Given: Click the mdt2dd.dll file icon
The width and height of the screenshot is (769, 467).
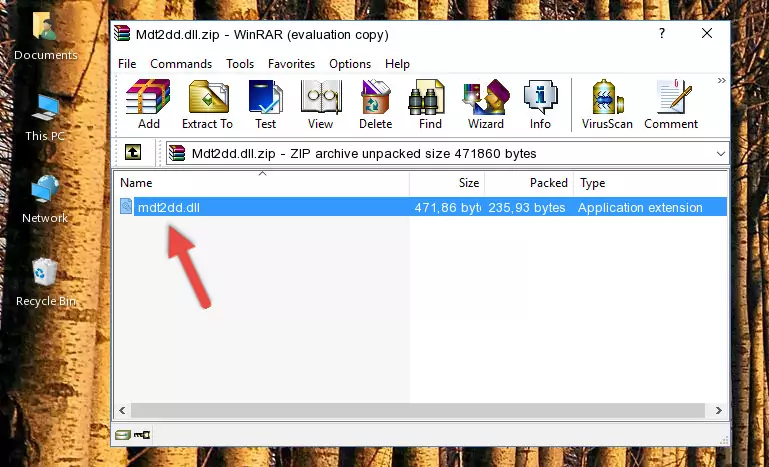Looking at the screenshot, I should click(x=126, y=207).
